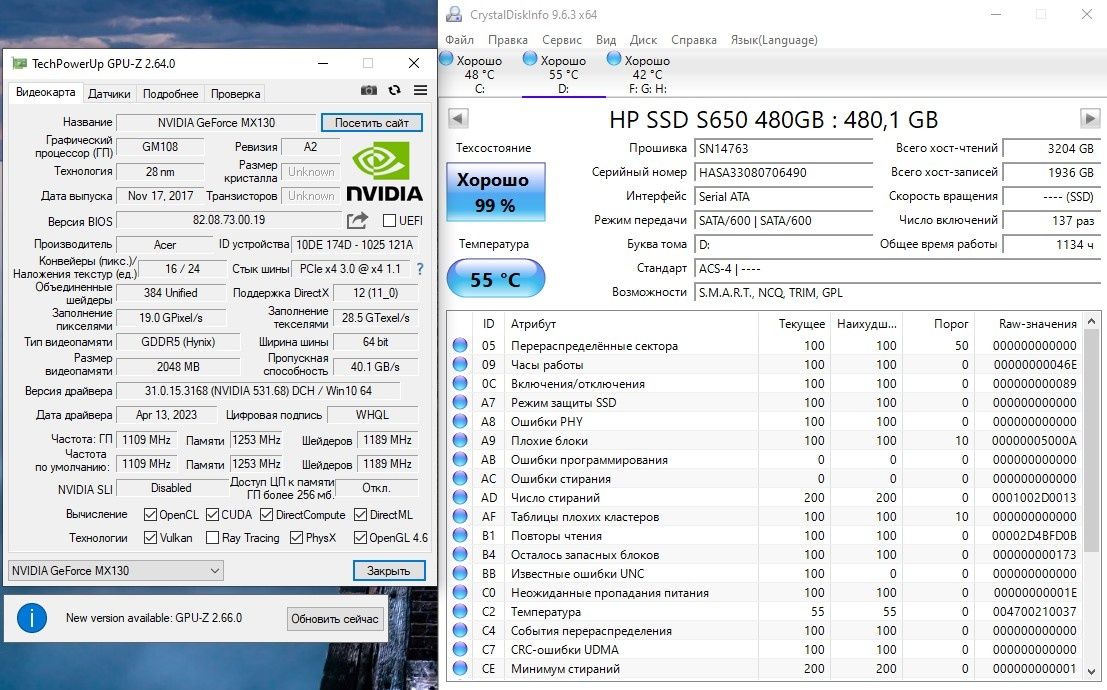This screenshot has width=1107, height=690.
Task: Click status orb for attribute A9 bad blocks
Action: pos(460,441)
